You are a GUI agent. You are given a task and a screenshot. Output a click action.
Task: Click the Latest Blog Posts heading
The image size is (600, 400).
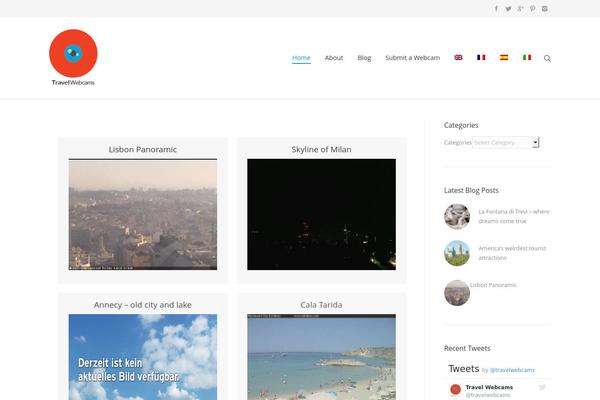[x=471, y=190]
